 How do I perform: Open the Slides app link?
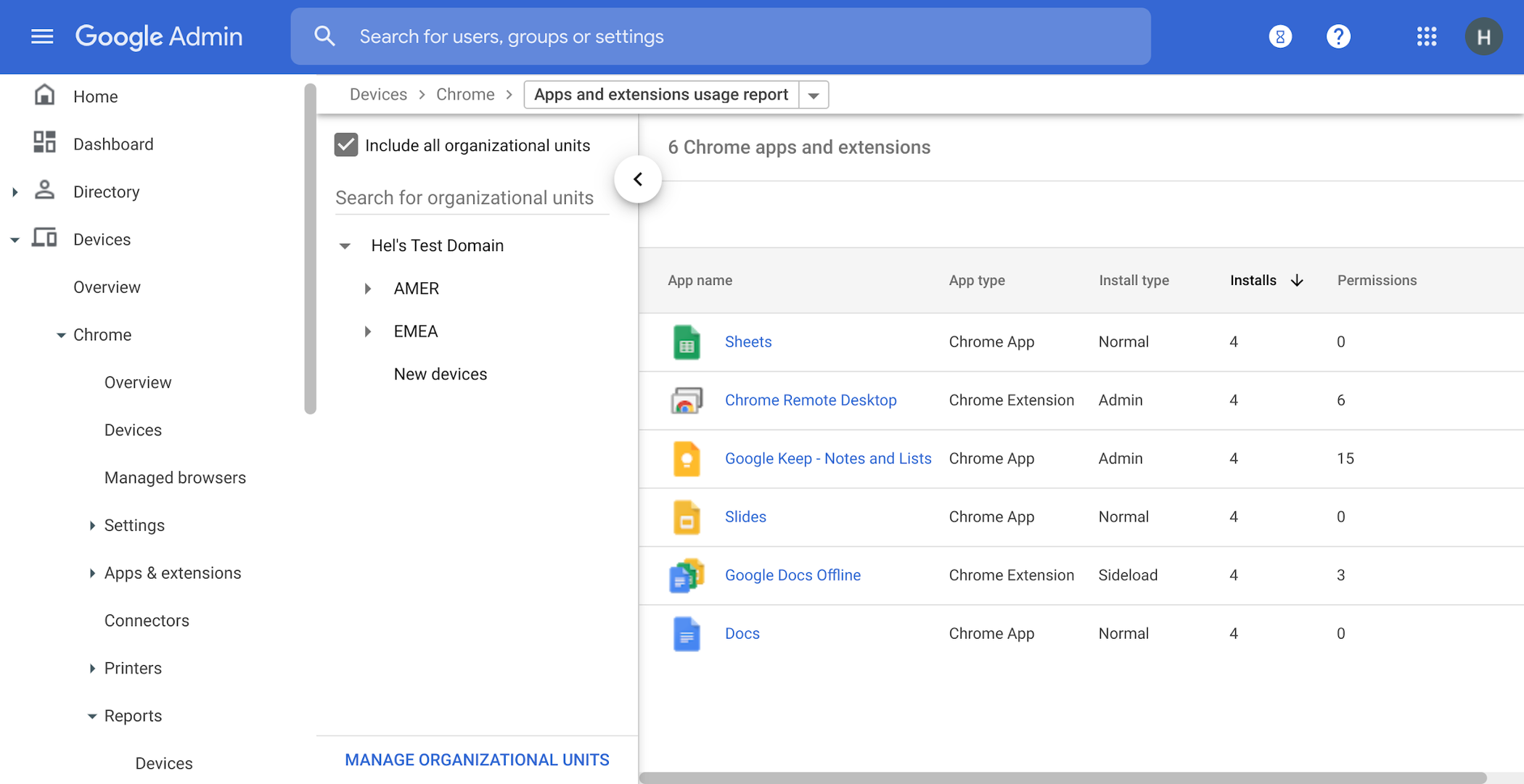pyautogui.click(x=745, y=516)
